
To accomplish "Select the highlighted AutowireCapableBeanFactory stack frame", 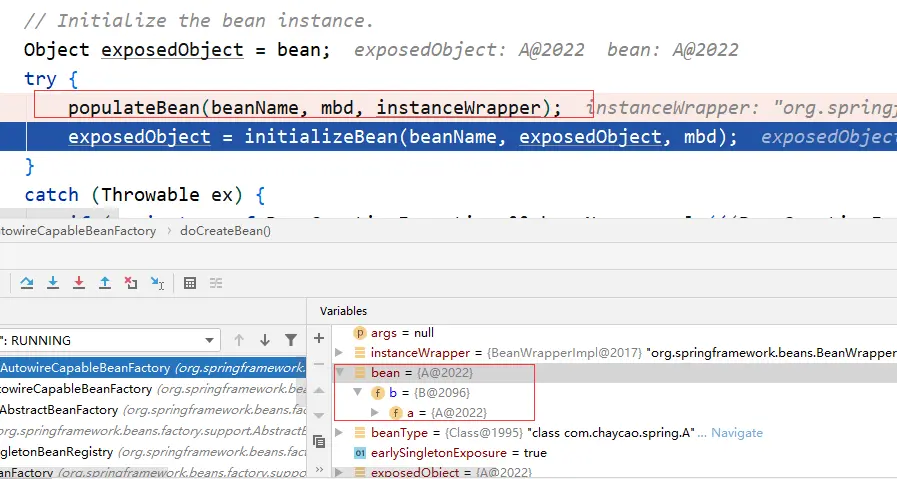I will (153, 368).
